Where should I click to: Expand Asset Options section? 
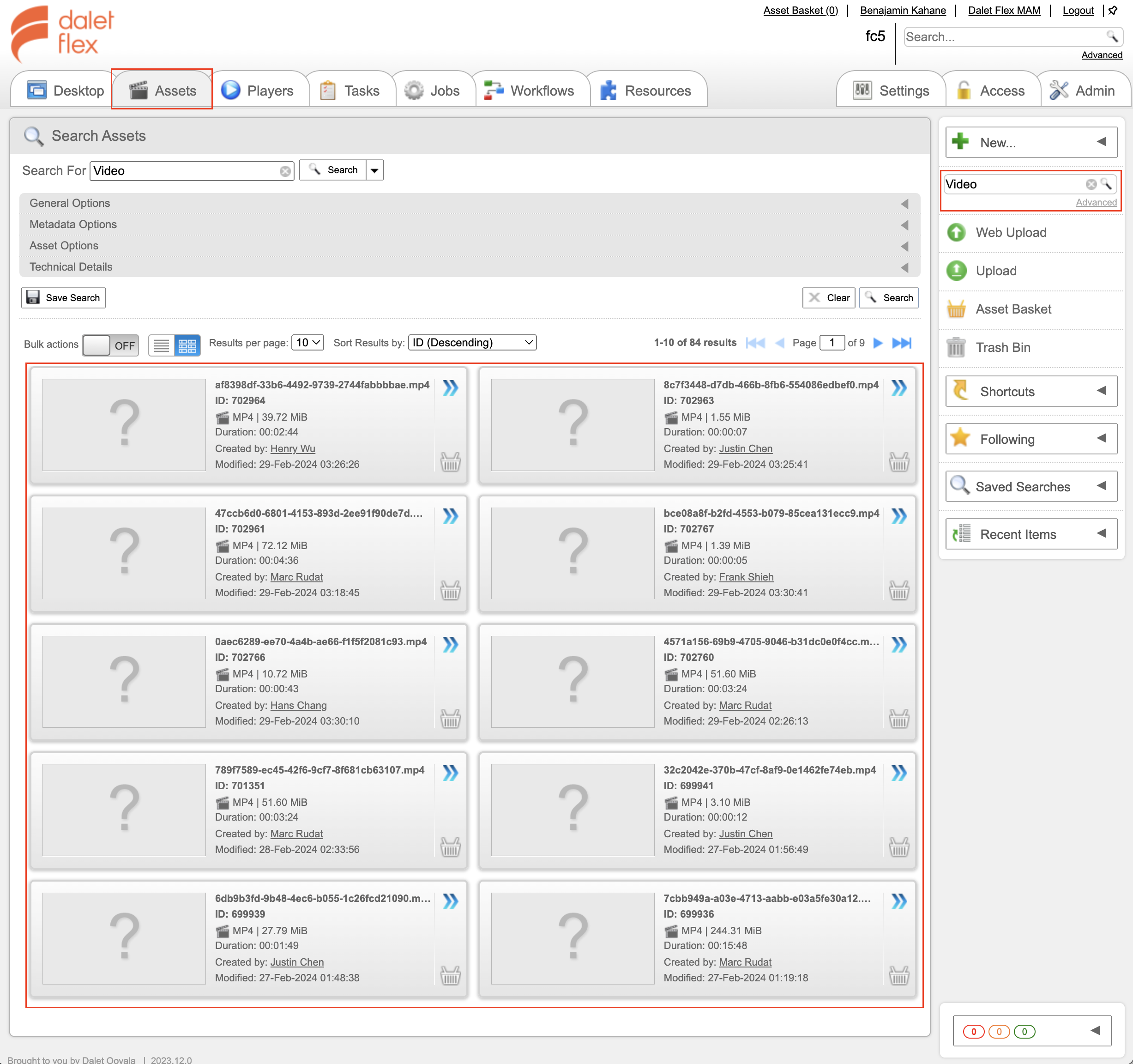(x=470, y=245)
